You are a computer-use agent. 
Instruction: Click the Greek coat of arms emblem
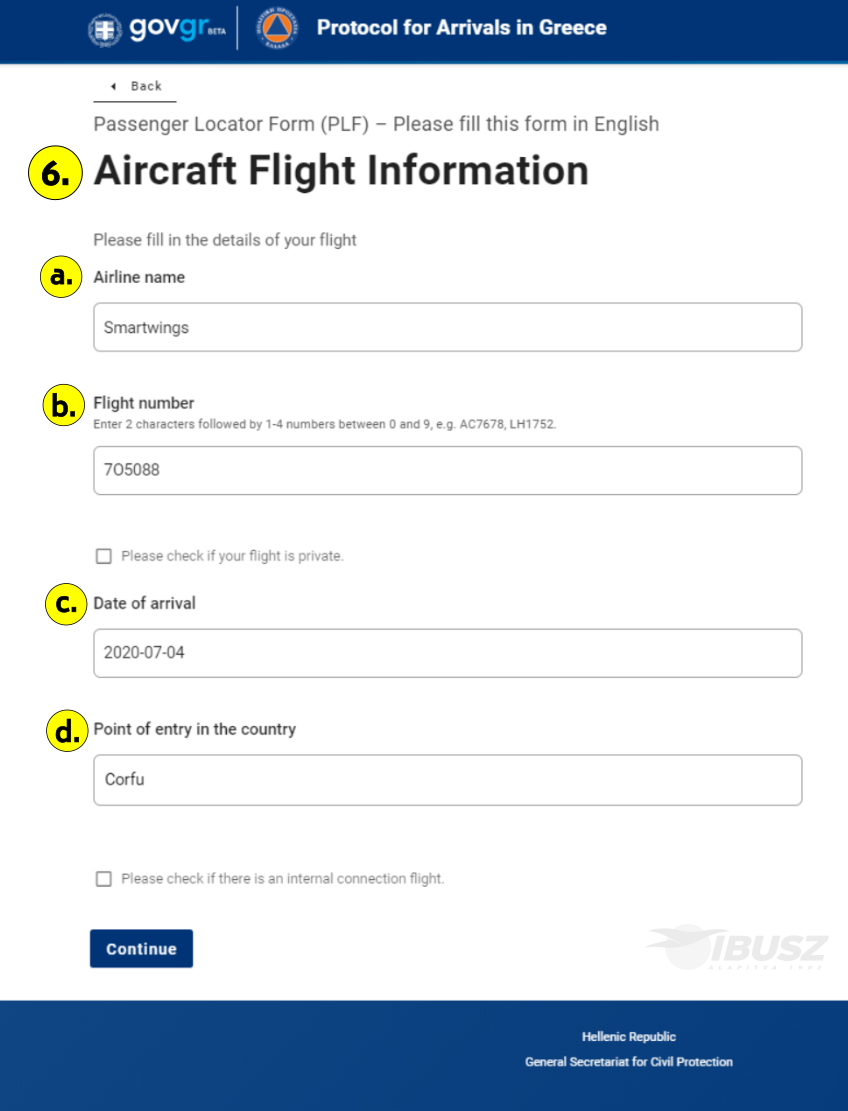pyautogui.click(x=105, y=30)
